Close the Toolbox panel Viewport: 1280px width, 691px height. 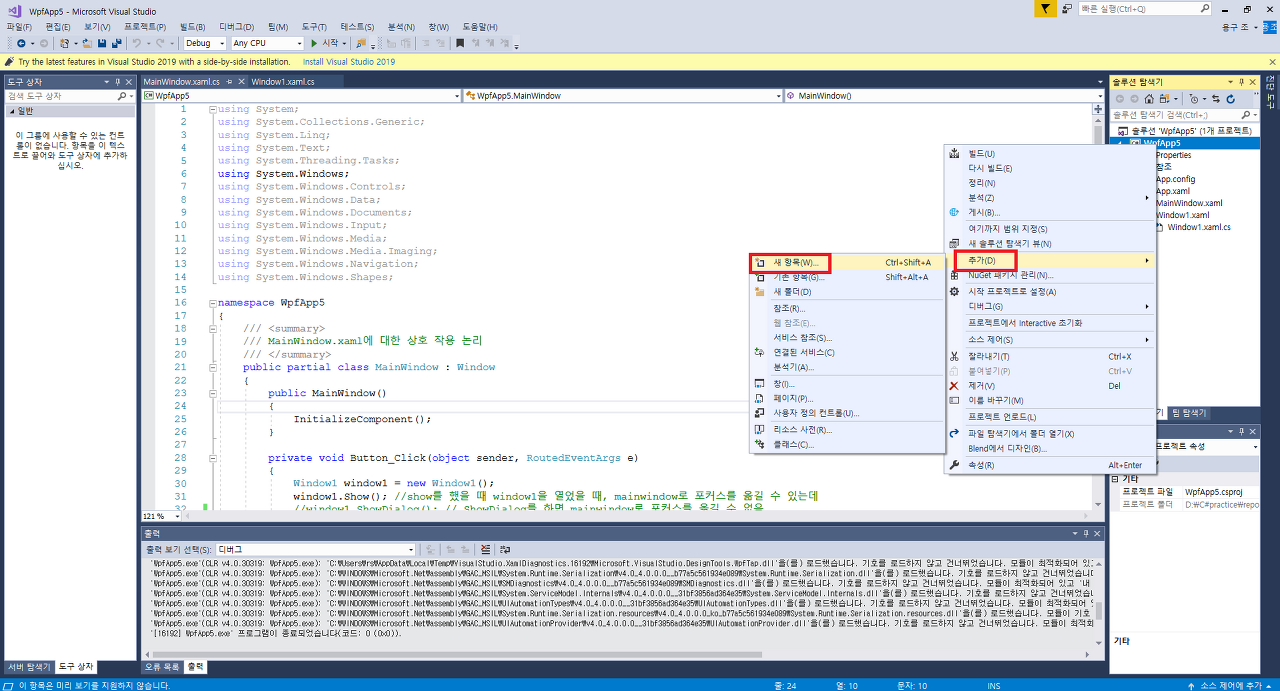pyautogui.click(x=129, y=81)
